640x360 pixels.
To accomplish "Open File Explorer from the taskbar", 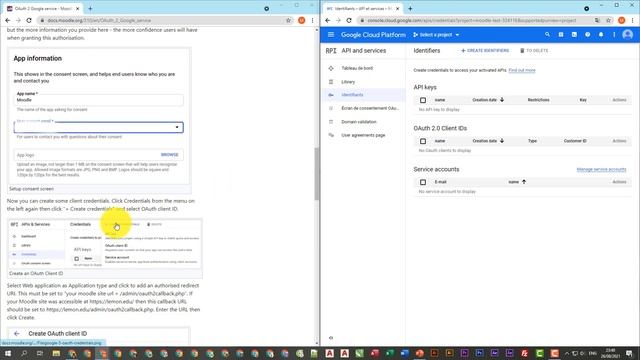I will pyautogui.click(x=56, y=353).
